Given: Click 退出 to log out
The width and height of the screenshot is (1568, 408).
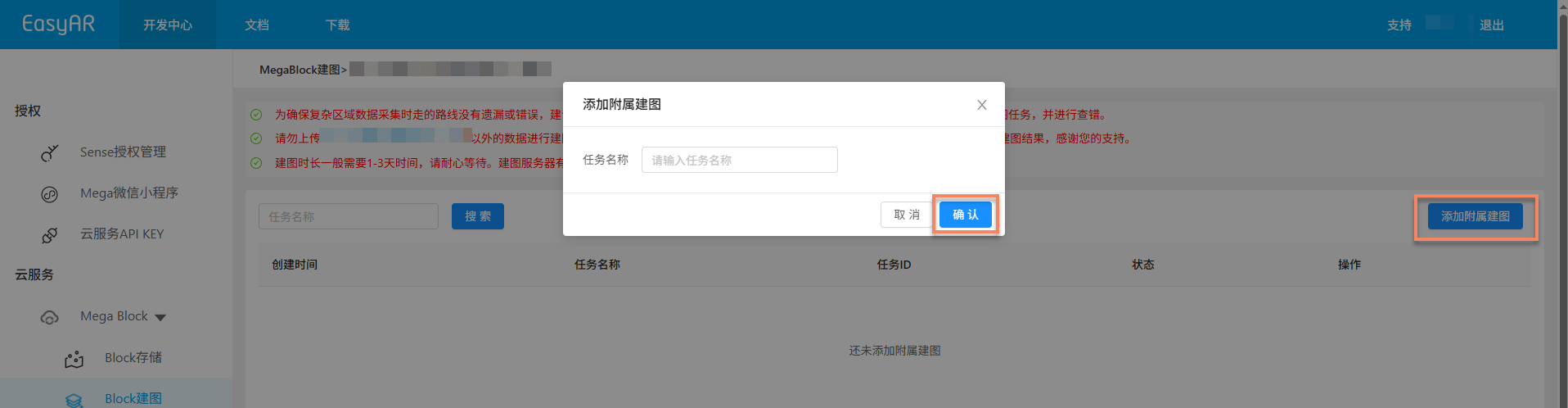Looking at the screenshot, I should (x=1491, y=25).
